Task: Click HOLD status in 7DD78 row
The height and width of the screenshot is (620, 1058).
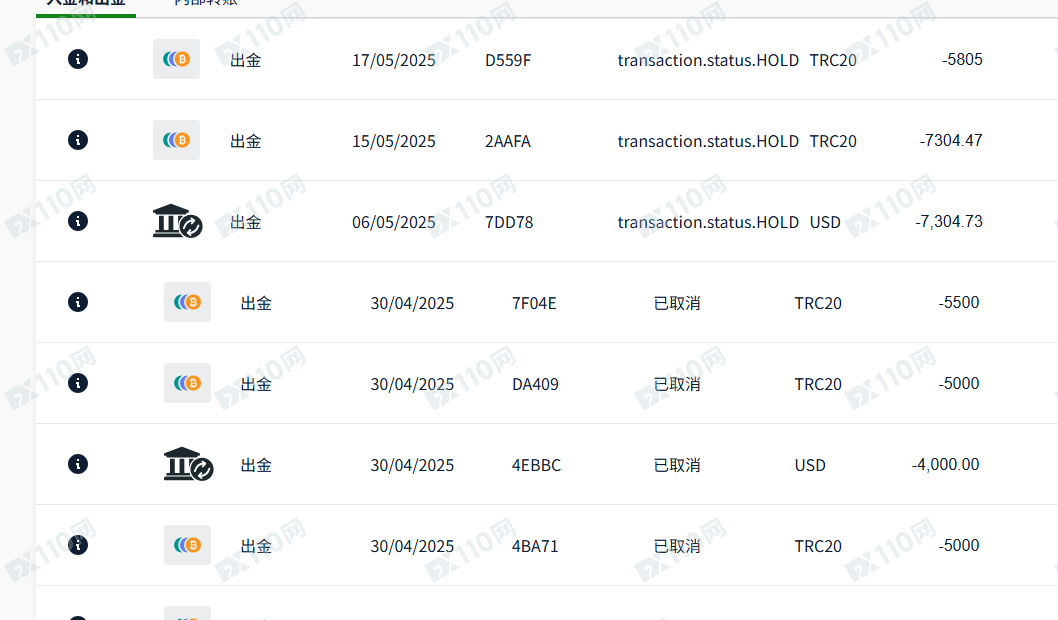Action: (708, 223)
